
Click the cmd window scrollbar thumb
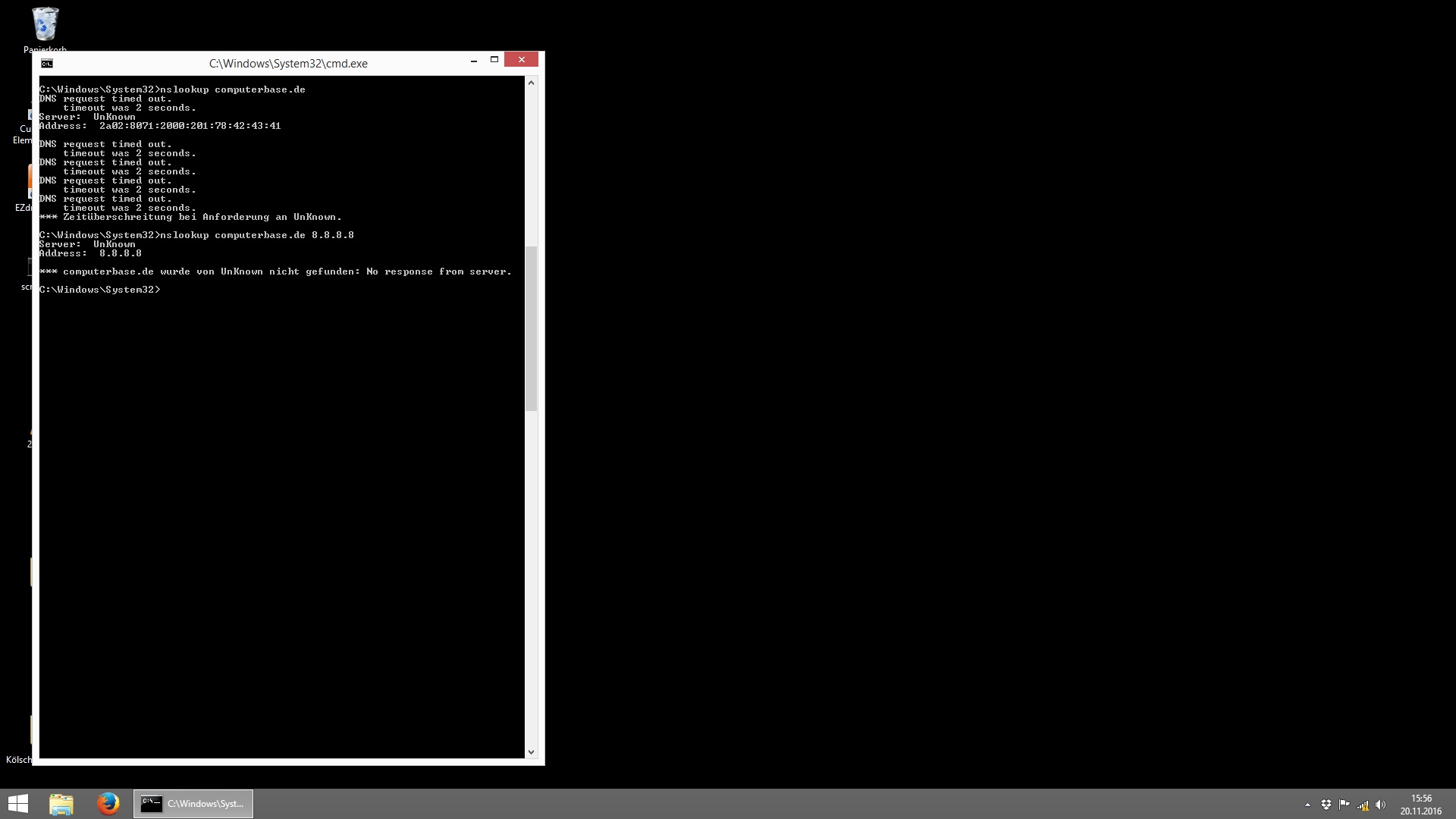tap(531, 328)
